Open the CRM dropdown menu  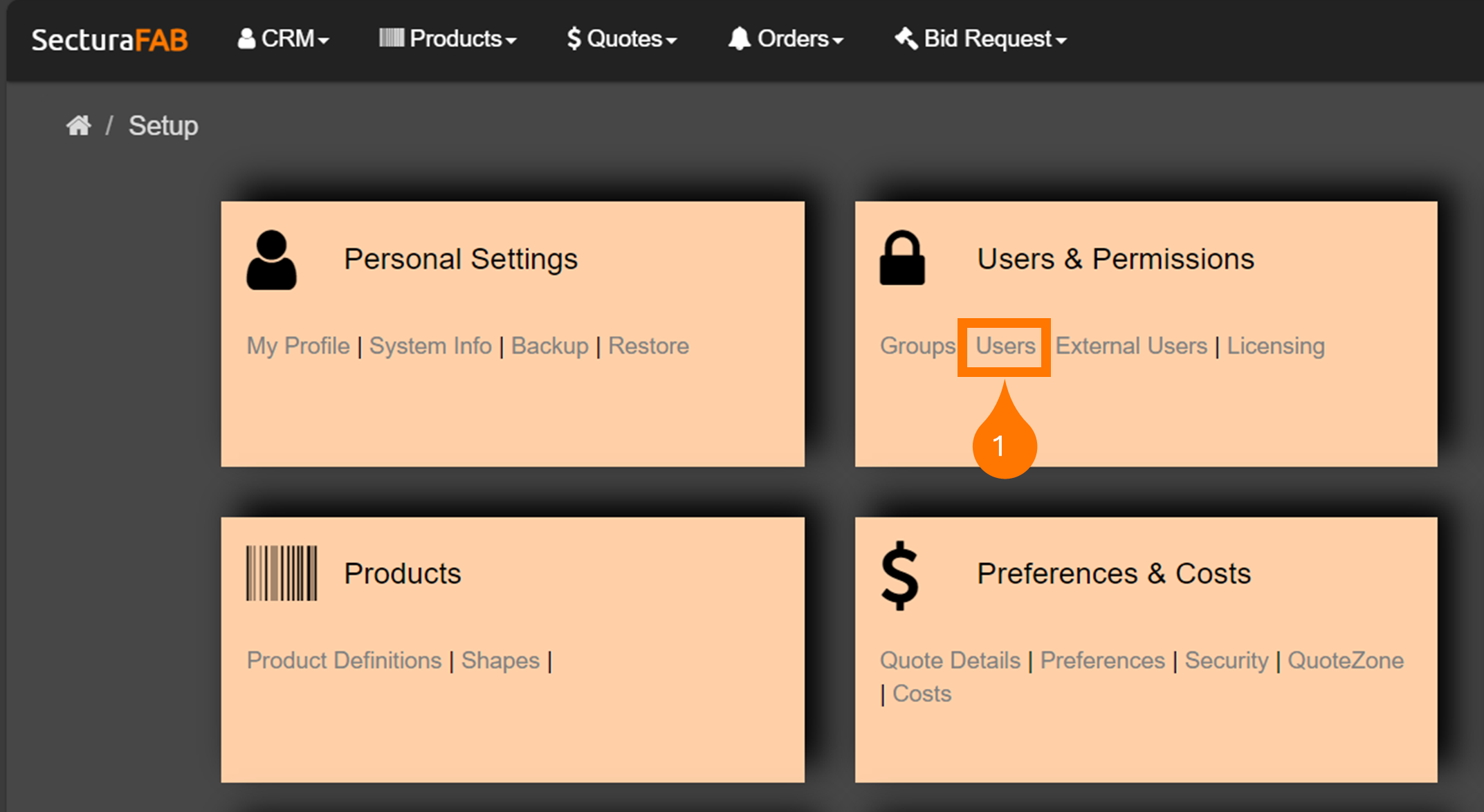tap(284, 39)
